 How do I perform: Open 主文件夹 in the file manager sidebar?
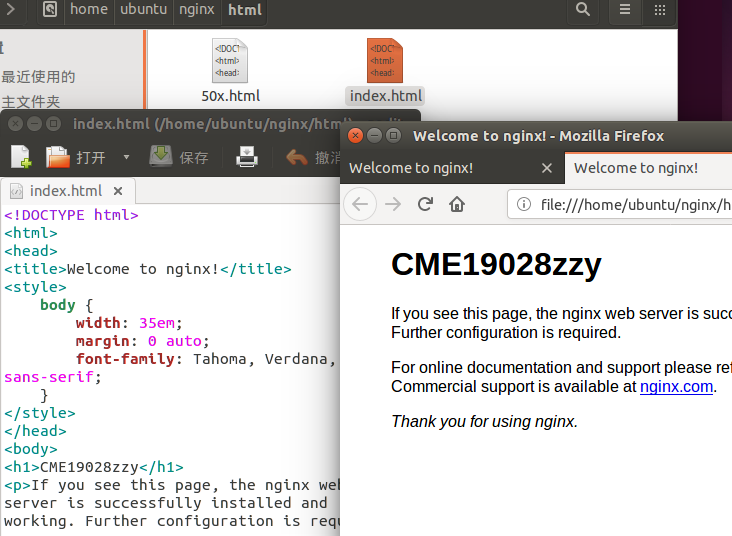pyautogui.click(x=31, y=101)
